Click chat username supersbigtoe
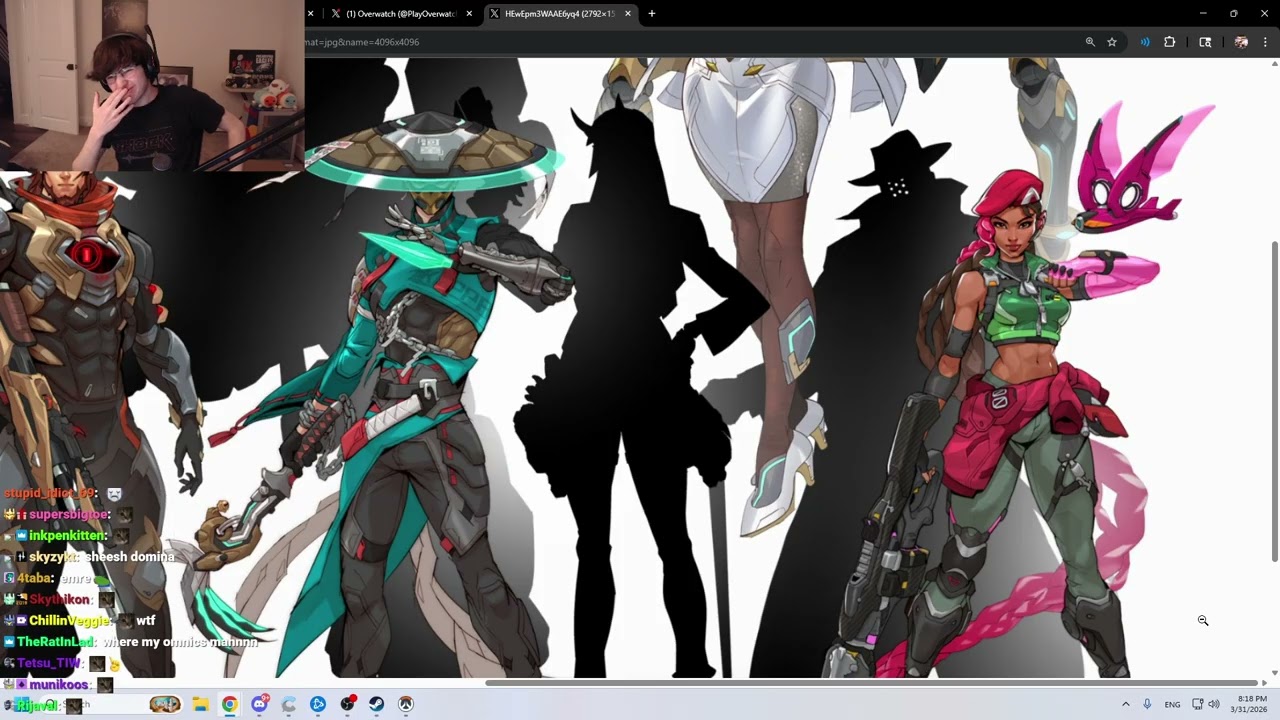The height and width of the screenshot is (720, 1280). click(x=68, y=514)
